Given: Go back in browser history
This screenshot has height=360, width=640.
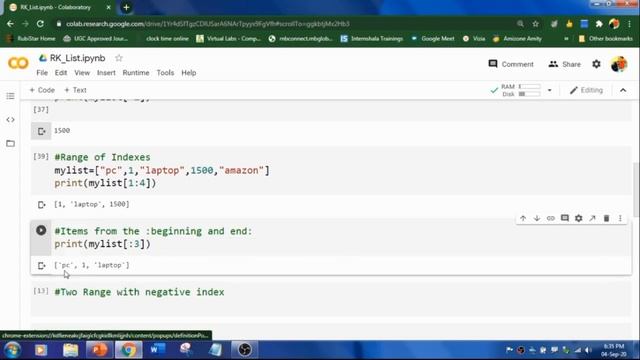Looking at the screenshot, I should 10,24.
